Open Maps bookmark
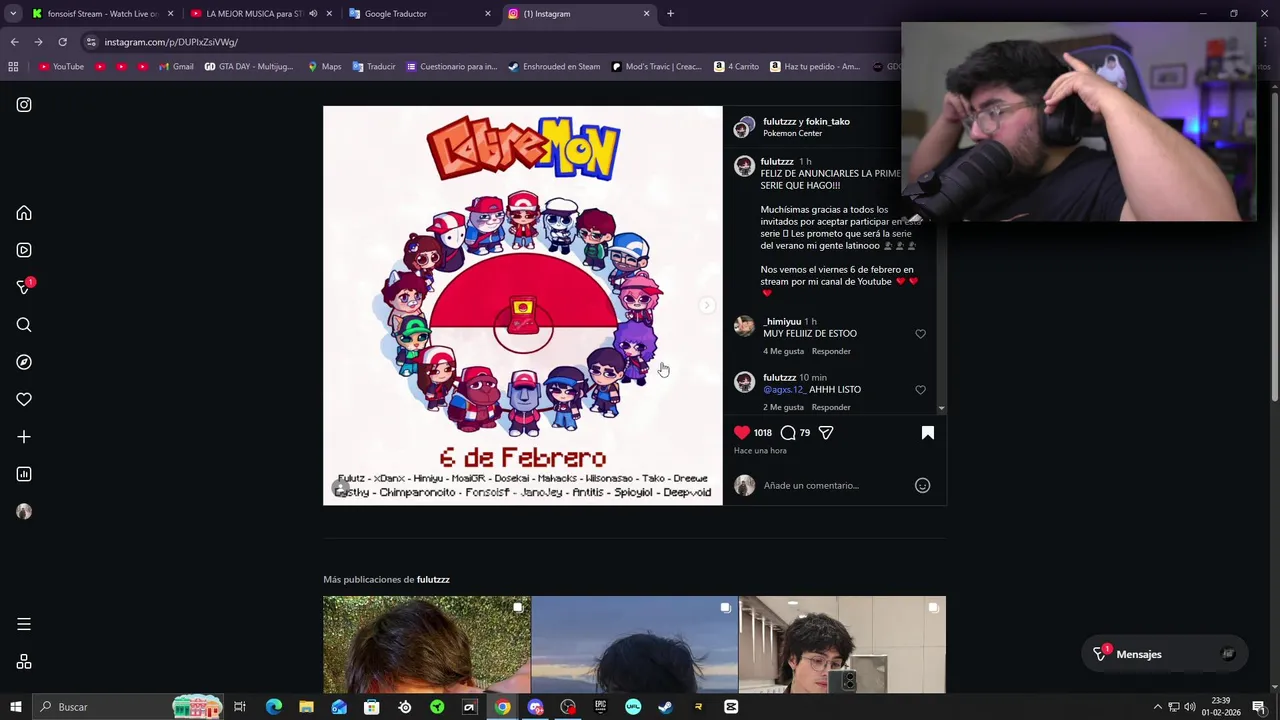Screen dimensions: 1280x720 point(324,67)
